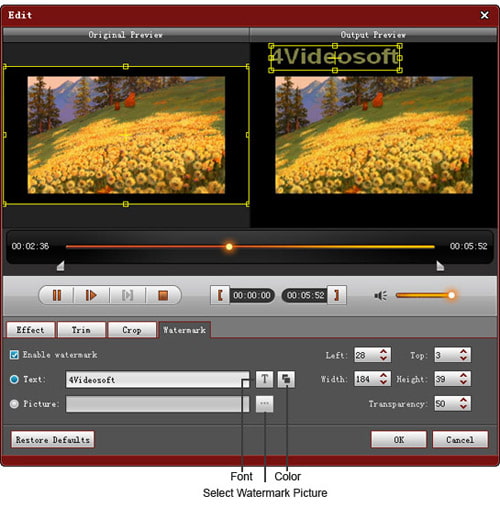
Task: Mute audio with the speaker icon
Action: [380, 295]
